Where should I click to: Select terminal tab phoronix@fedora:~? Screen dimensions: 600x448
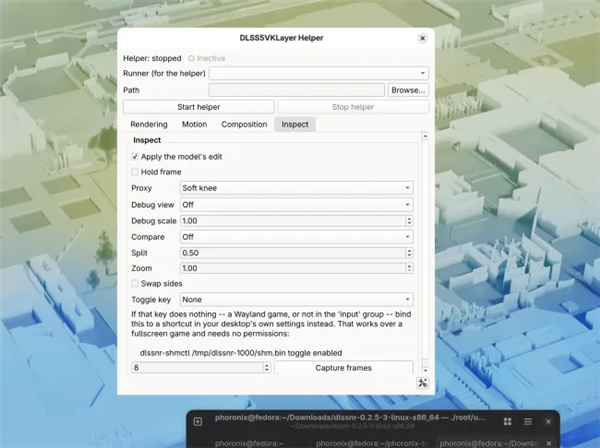coord(249,443)
